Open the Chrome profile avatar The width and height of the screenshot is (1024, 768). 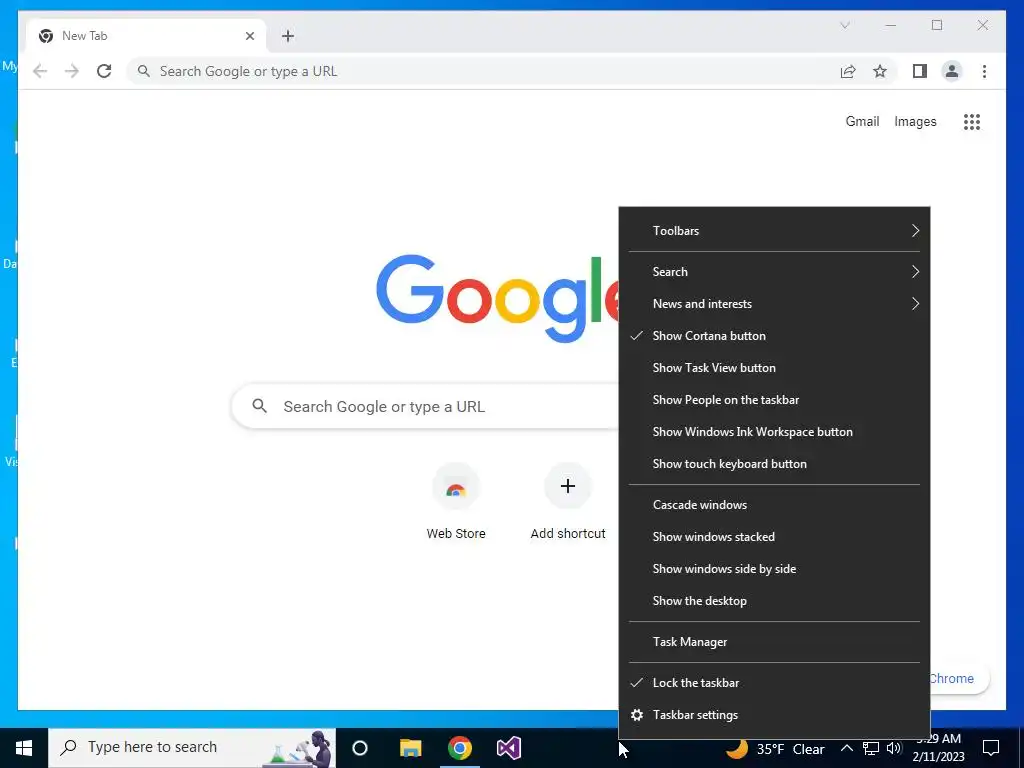(x=952, y=71)
